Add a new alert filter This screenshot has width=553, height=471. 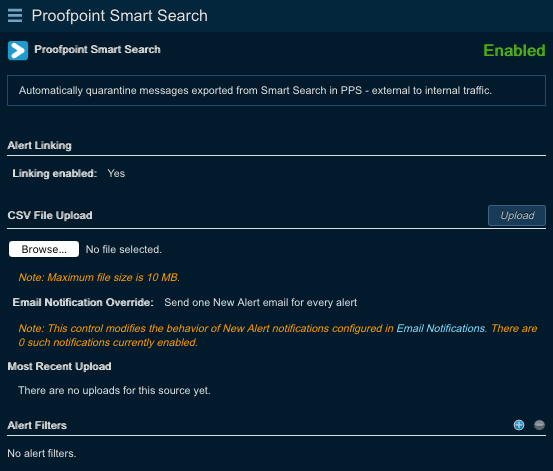coord(519,425)
